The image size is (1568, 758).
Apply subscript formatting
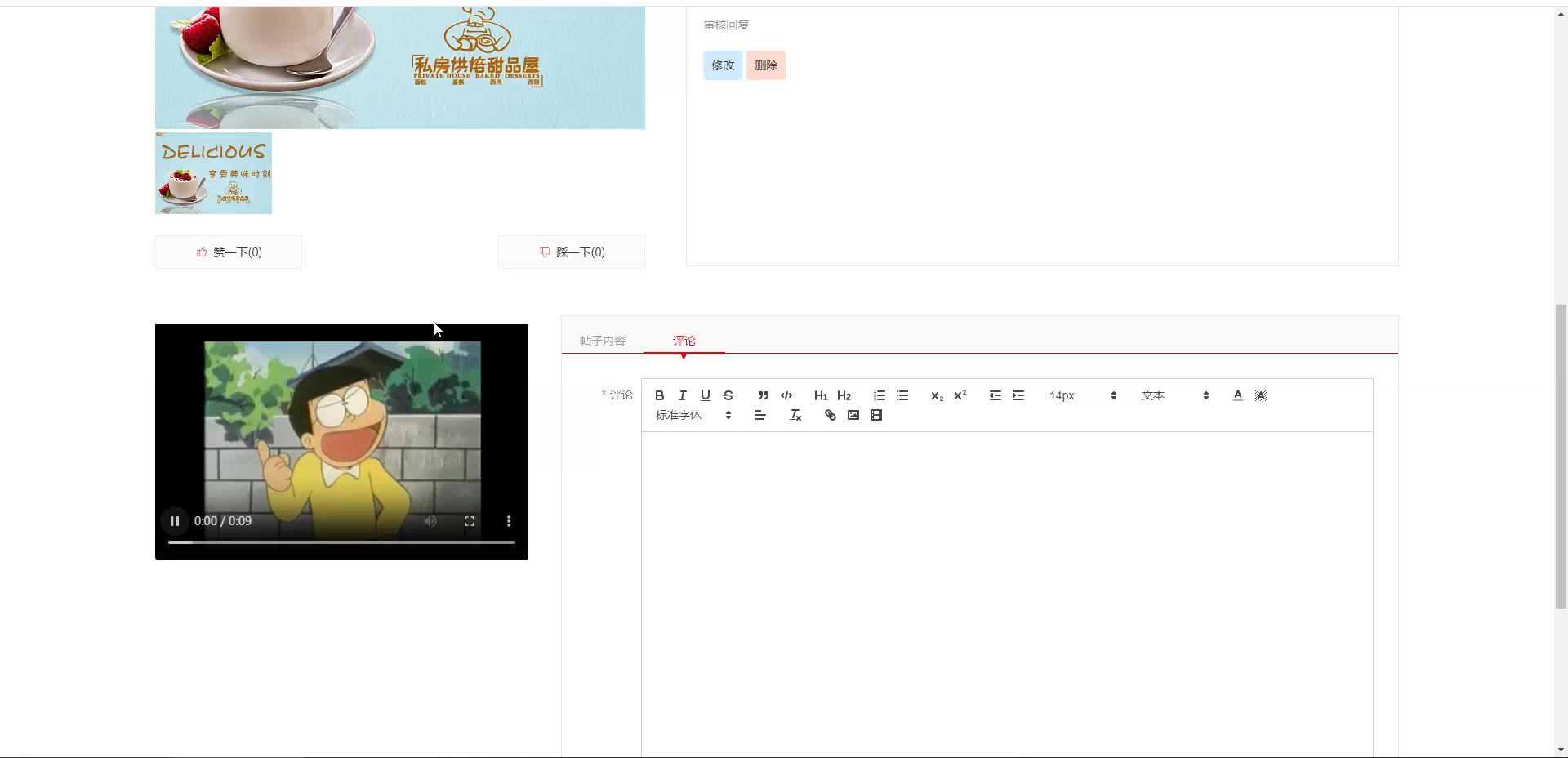937,395
